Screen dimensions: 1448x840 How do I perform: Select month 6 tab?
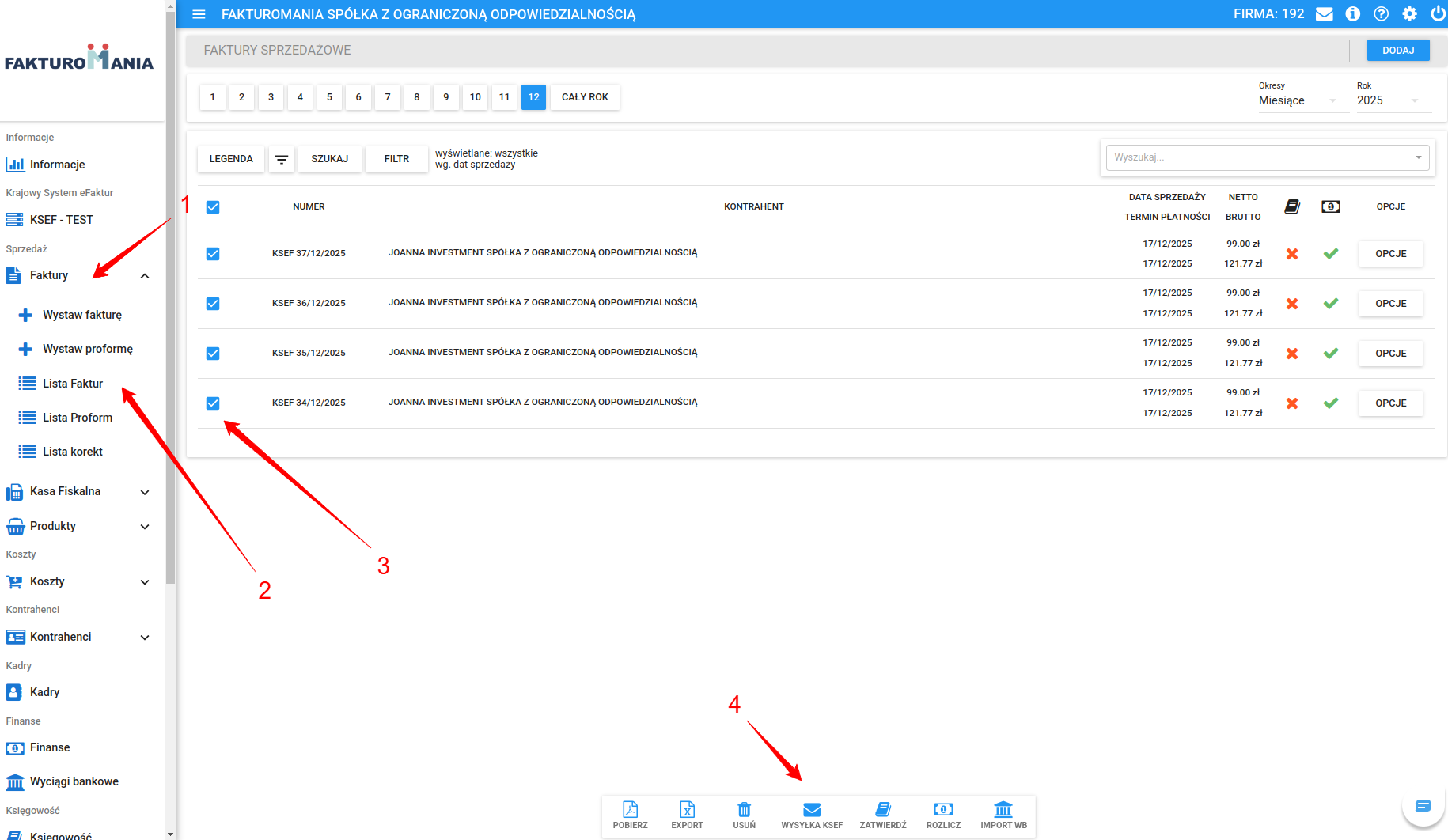point(358,97)
